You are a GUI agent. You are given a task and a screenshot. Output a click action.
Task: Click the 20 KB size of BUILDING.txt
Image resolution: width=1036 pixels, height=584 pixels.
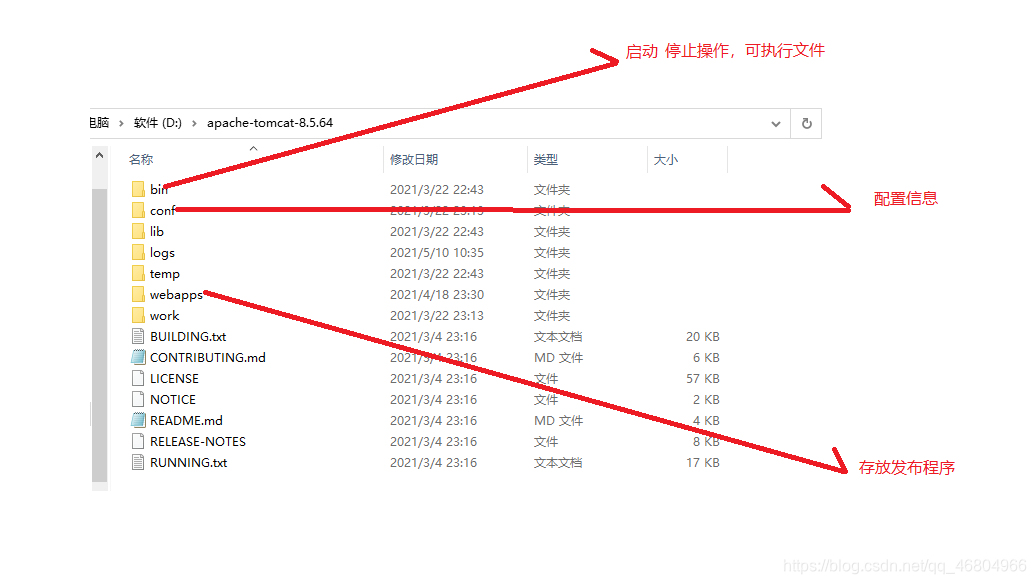tap(702, 337)
